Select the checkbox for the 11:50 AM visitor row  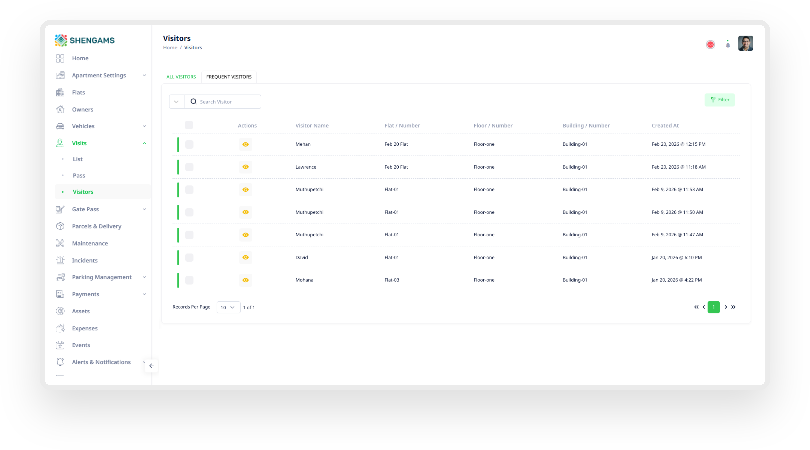pos(189,212)
